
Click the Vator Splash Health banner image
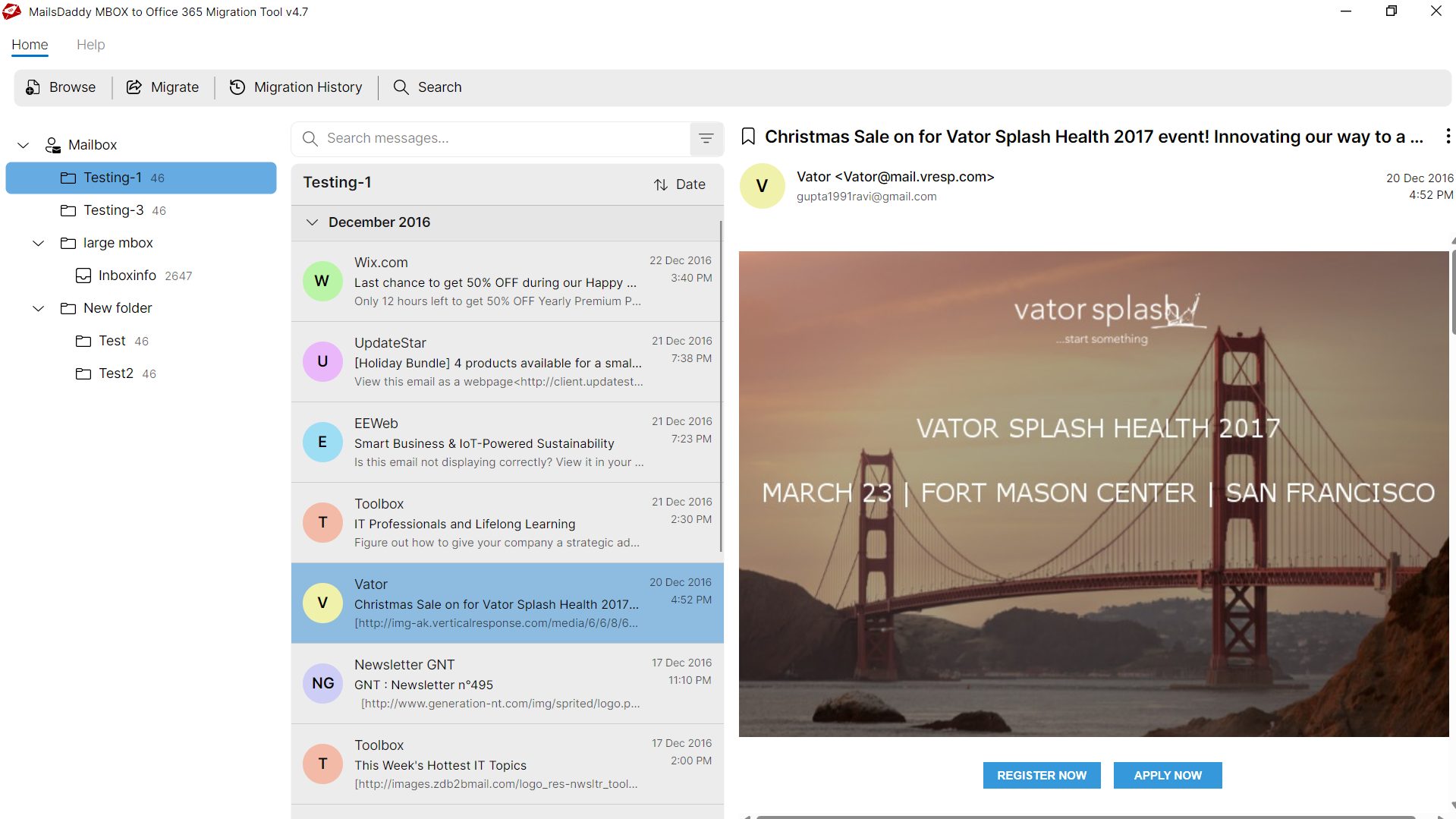(x=1093, y=493)
